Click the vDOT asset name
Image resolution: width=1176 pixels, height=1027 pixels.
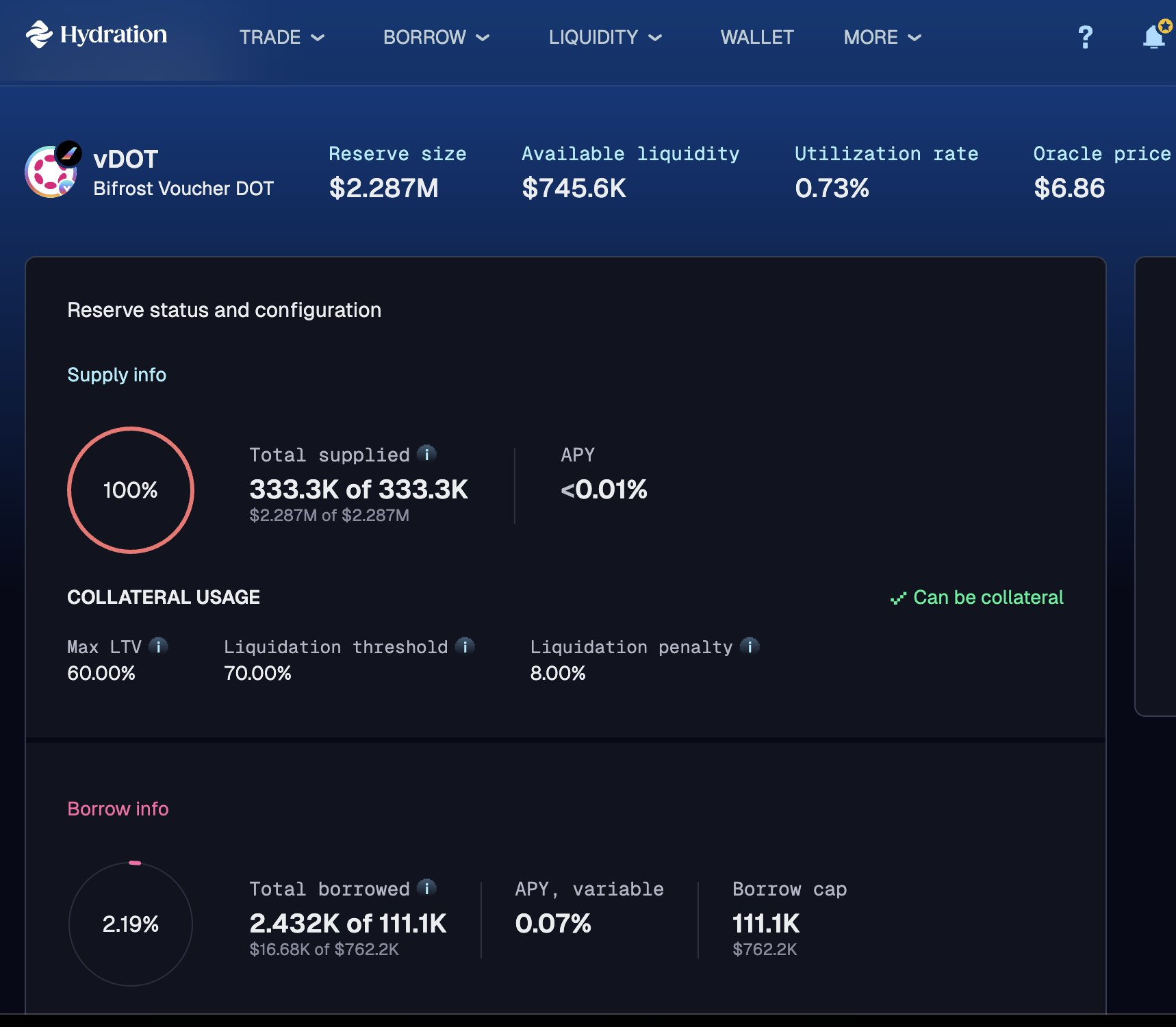[125, 160]
